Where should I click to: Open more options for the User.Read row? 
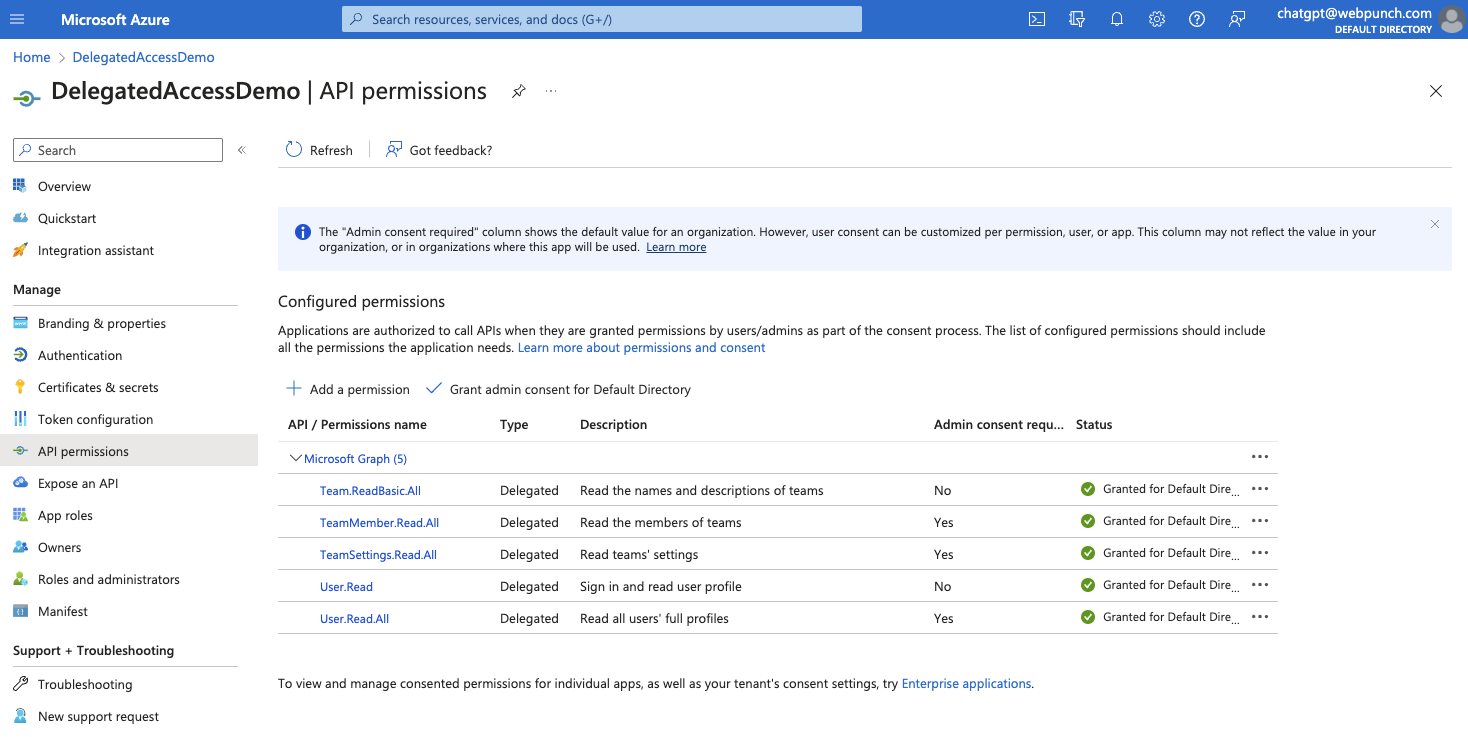coord(1259,584)
